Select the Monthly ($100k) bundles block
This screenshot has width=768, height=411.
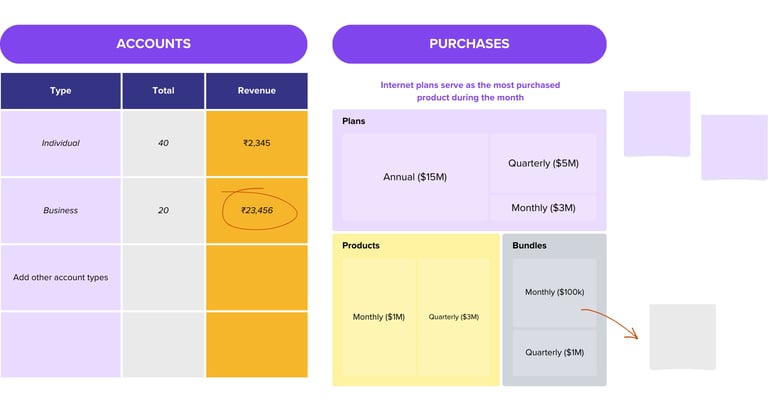(x=554, y=292)
